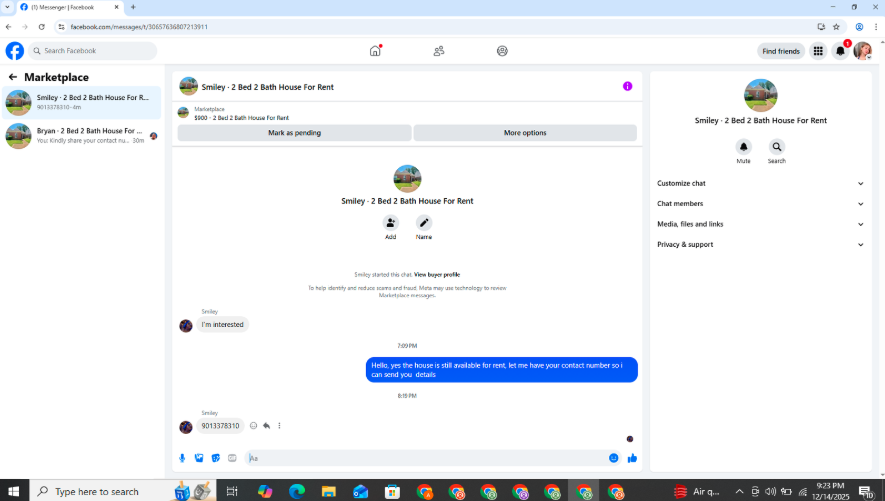
Task: Open the notifications bell
Action: [x=840, y=51]
